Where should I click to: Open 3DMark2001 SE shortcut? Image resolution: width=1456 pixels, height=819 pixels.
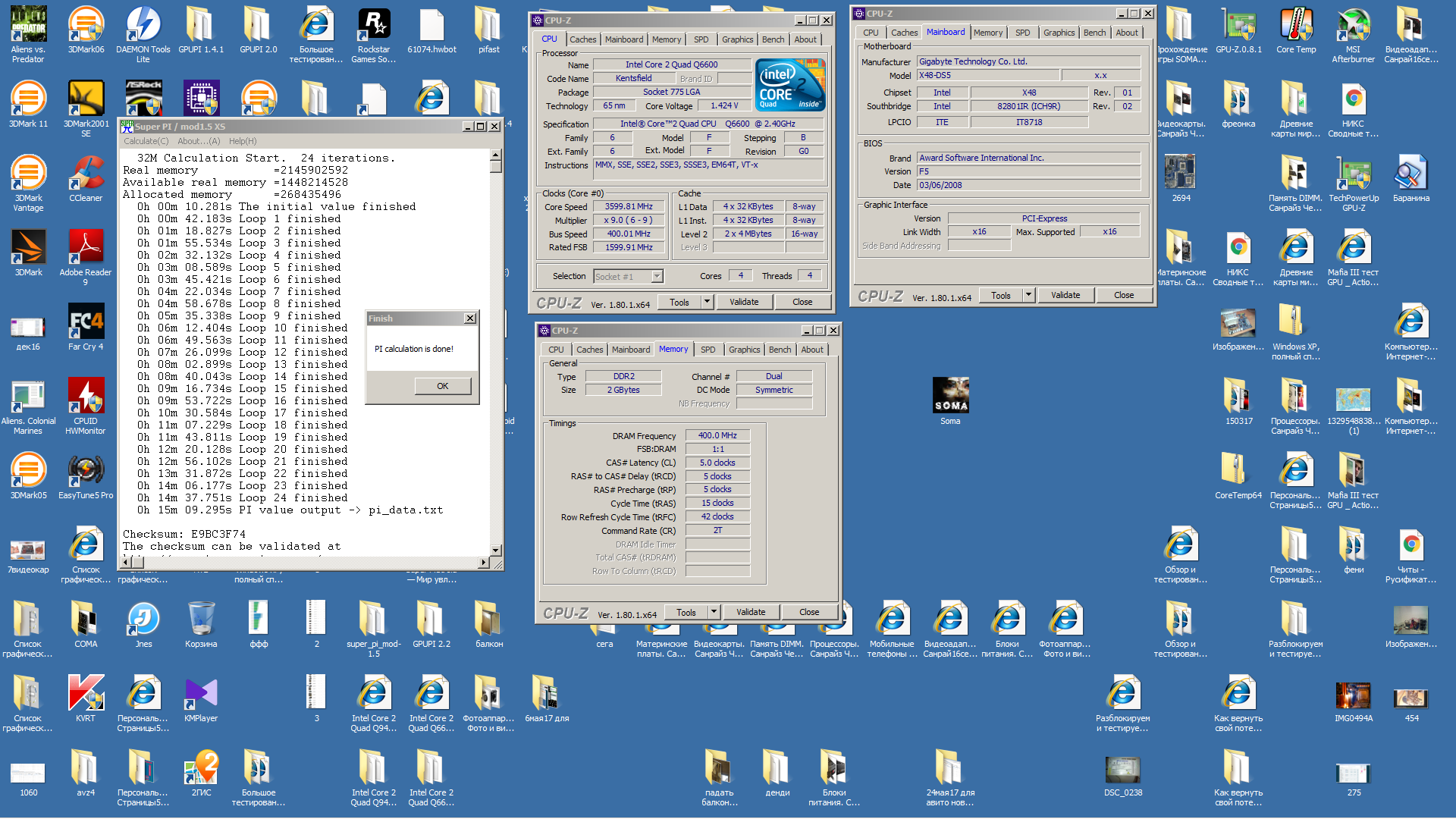click(x=86, y=101)
